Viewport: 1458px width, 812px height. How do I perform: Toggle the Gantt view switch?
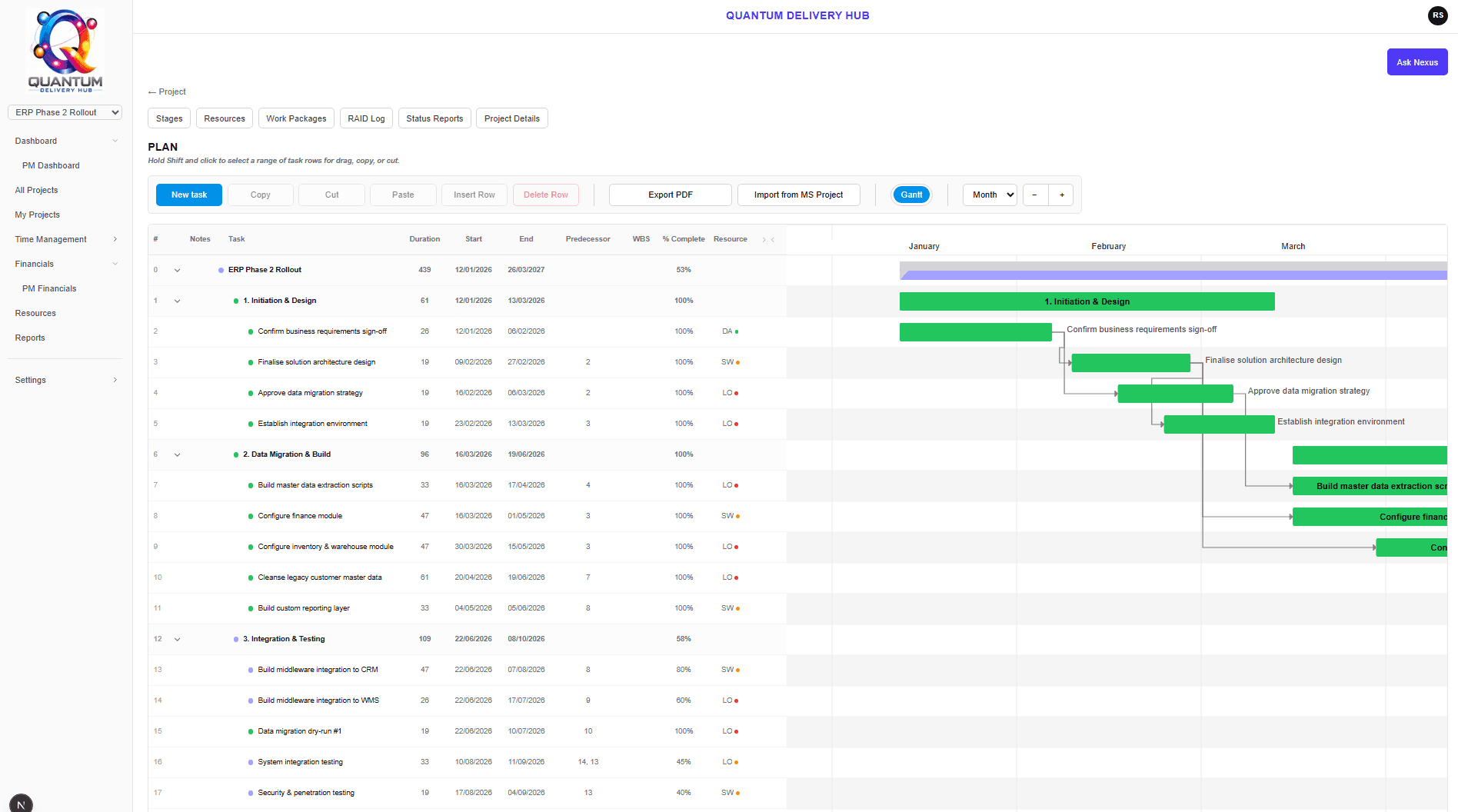click(911, 195)
